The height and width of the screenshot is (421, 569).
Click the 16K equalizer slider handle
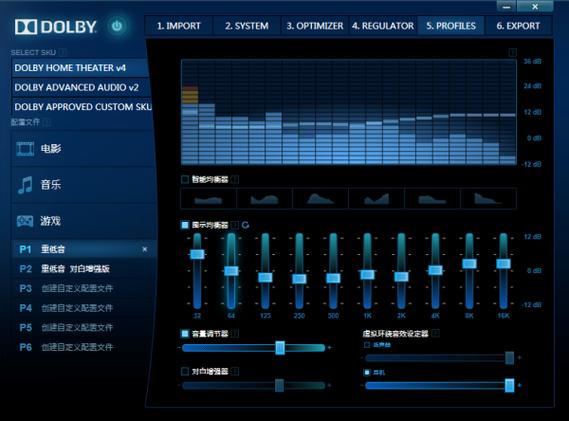point(503,264)
